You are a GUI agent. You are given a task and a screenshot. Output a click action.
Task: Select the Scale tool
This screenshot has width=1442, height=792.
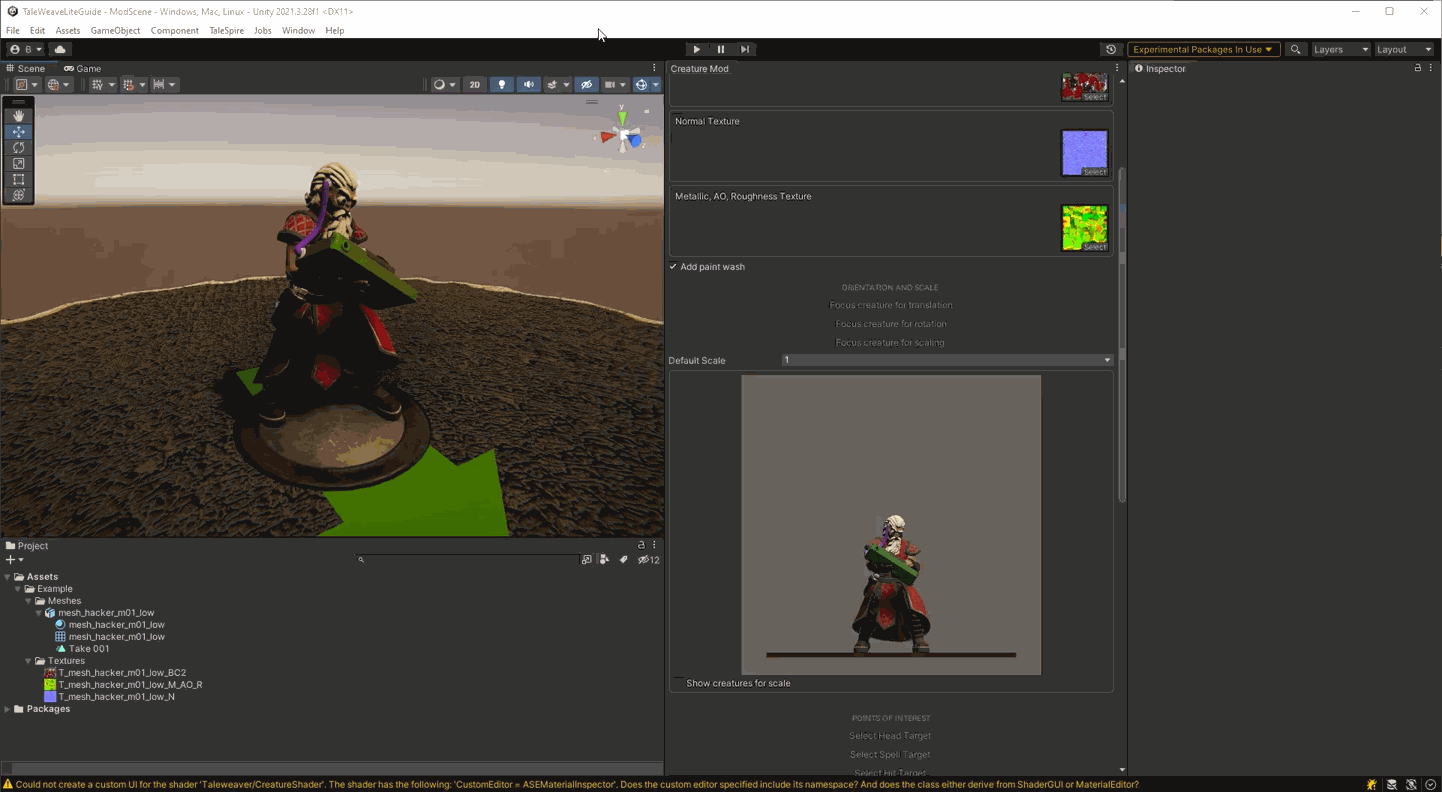coord(18,164)
